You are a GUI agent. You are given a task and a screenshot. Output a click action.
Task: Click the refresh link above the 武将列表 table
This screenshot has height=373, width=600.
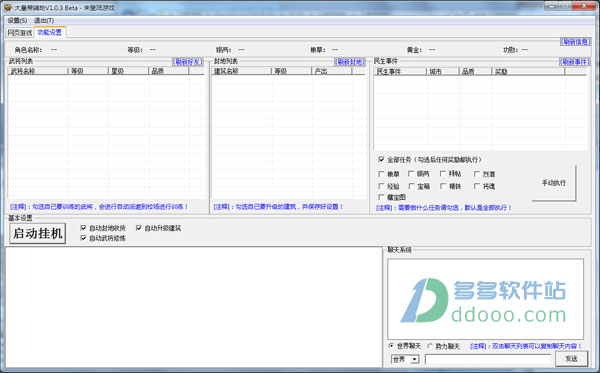188,62
